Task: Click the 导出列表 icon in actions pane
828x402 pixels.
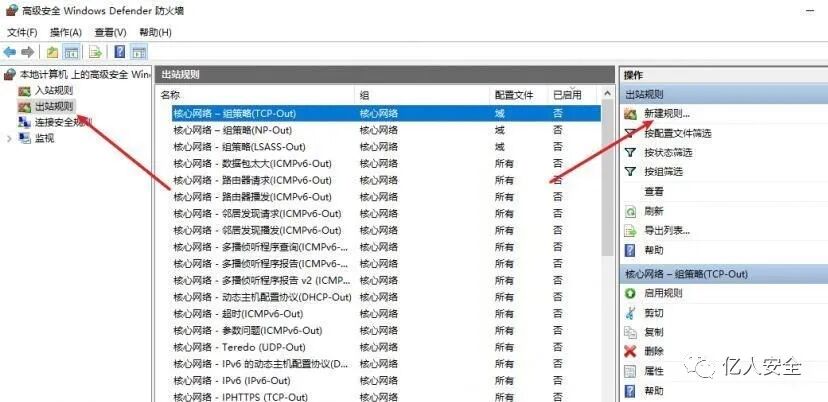Action: [630, 231]
